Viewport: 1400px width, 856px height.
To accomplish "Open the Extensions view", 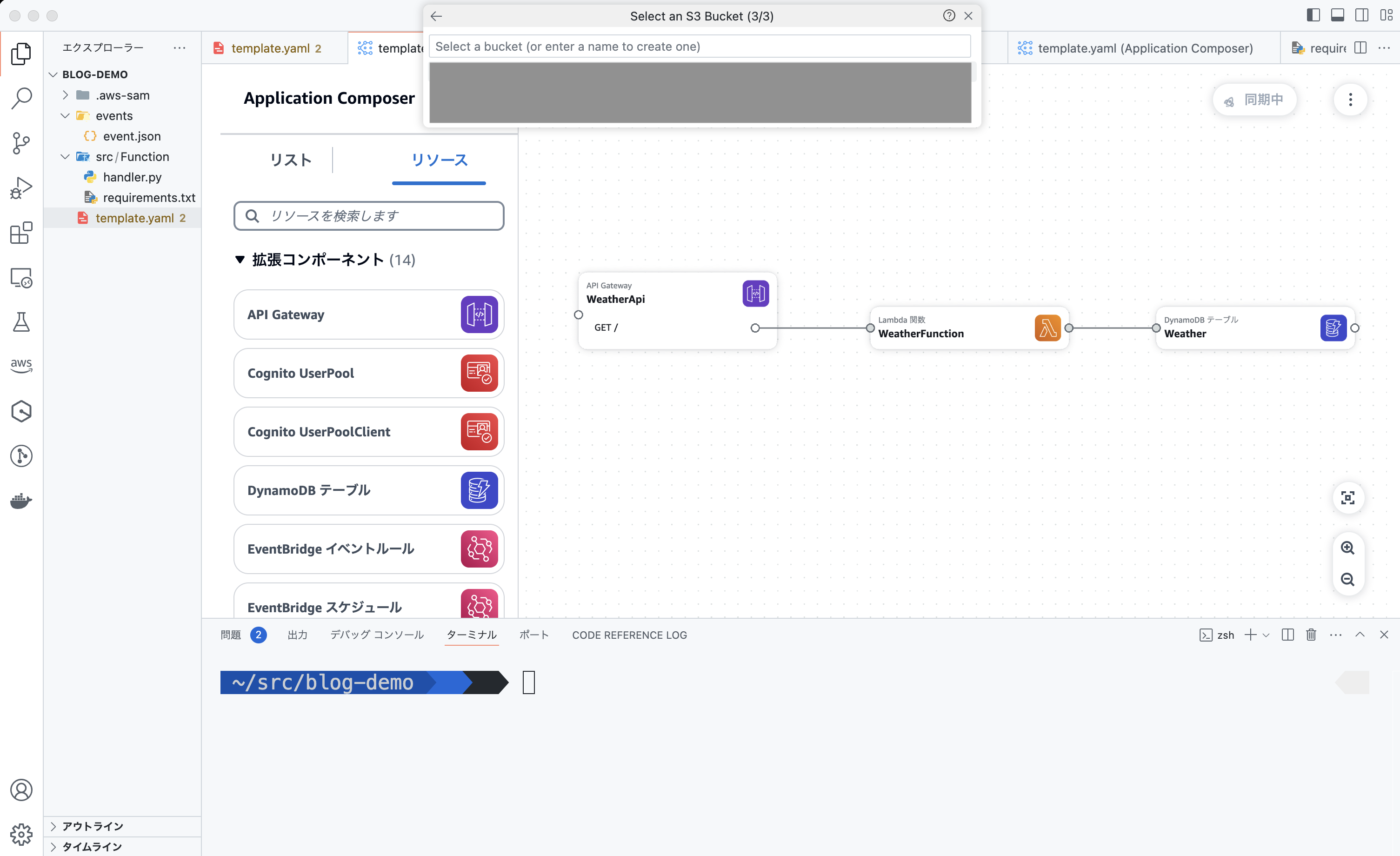I will [21, 233].
